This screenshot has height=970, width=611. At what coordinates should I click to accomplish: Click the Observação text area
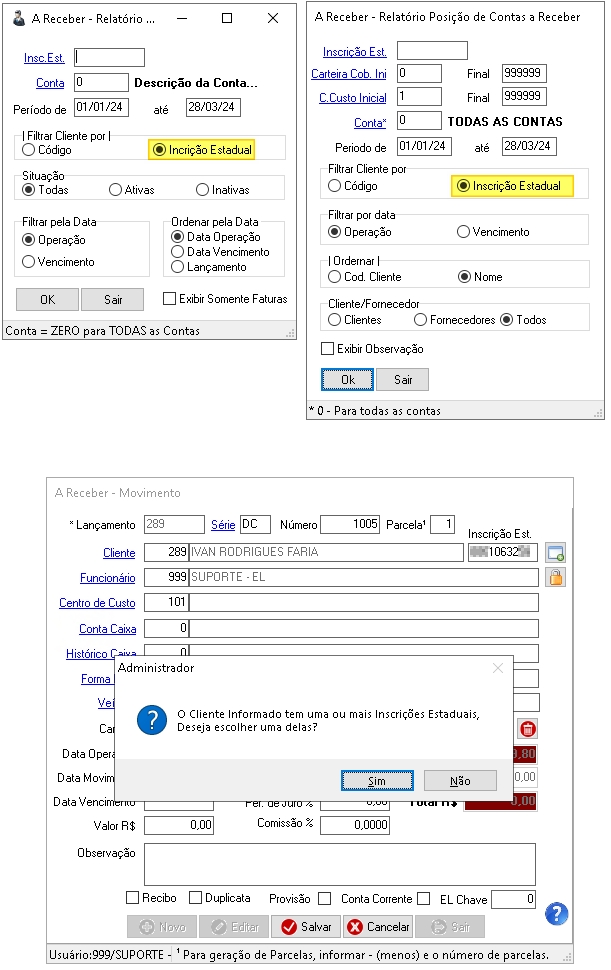[340, 864]
